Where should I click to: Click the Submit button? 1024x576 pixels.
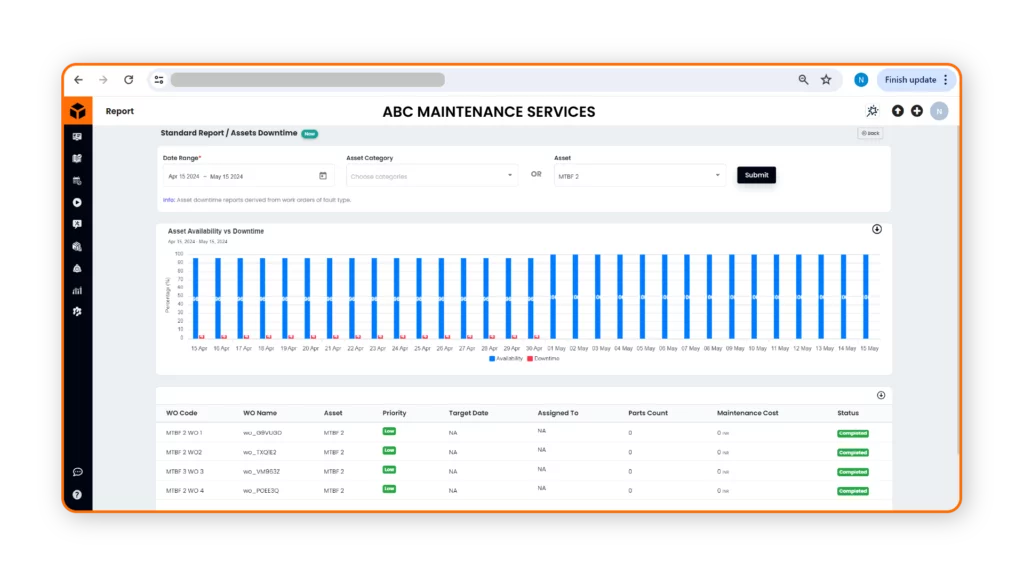coord(756,175)
